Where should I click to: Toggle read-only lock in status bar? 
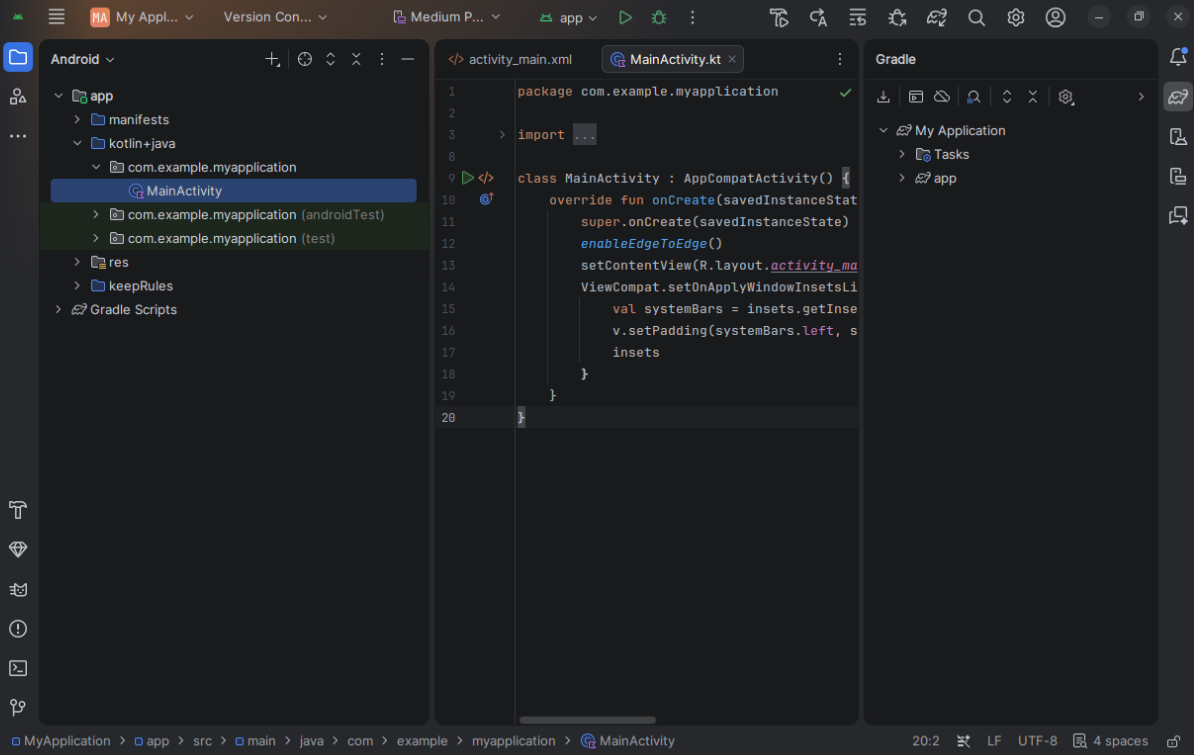(1173, 741)
